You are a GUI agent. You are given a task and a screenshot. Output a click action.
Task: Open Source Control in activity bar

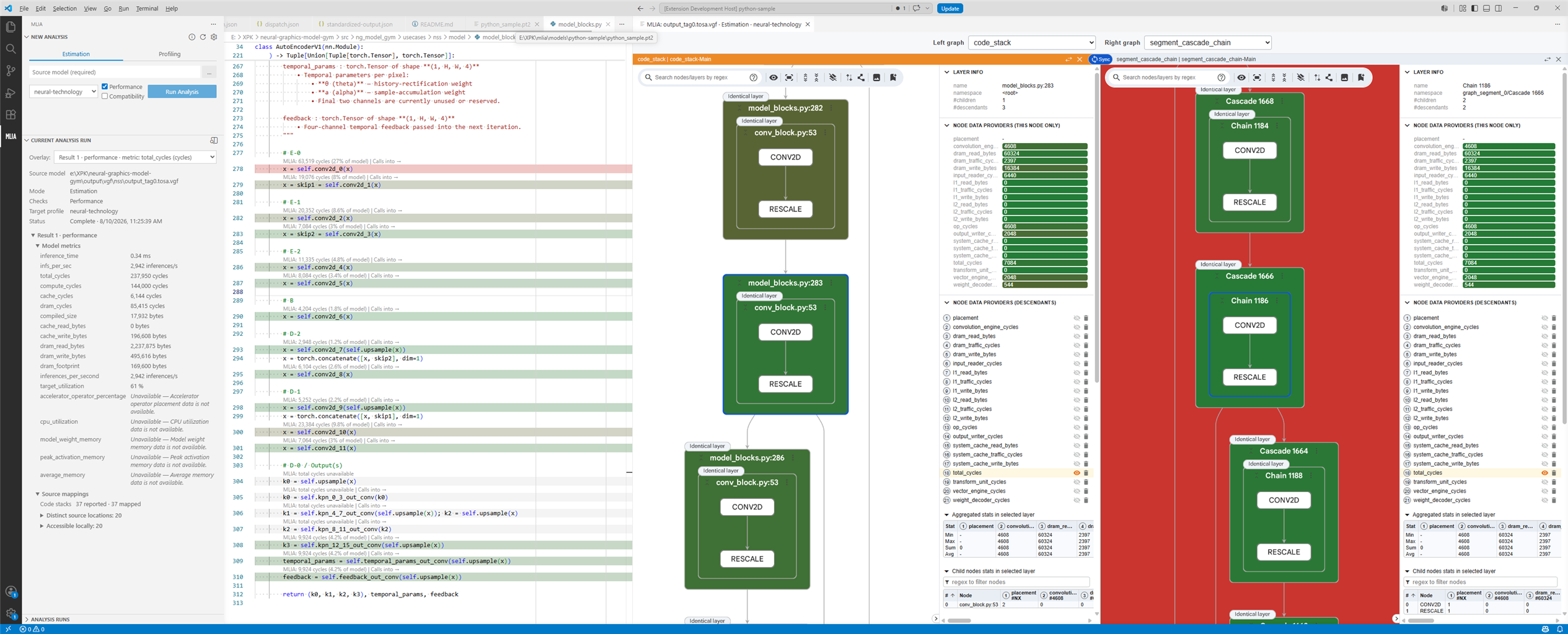tap(11, 71)
